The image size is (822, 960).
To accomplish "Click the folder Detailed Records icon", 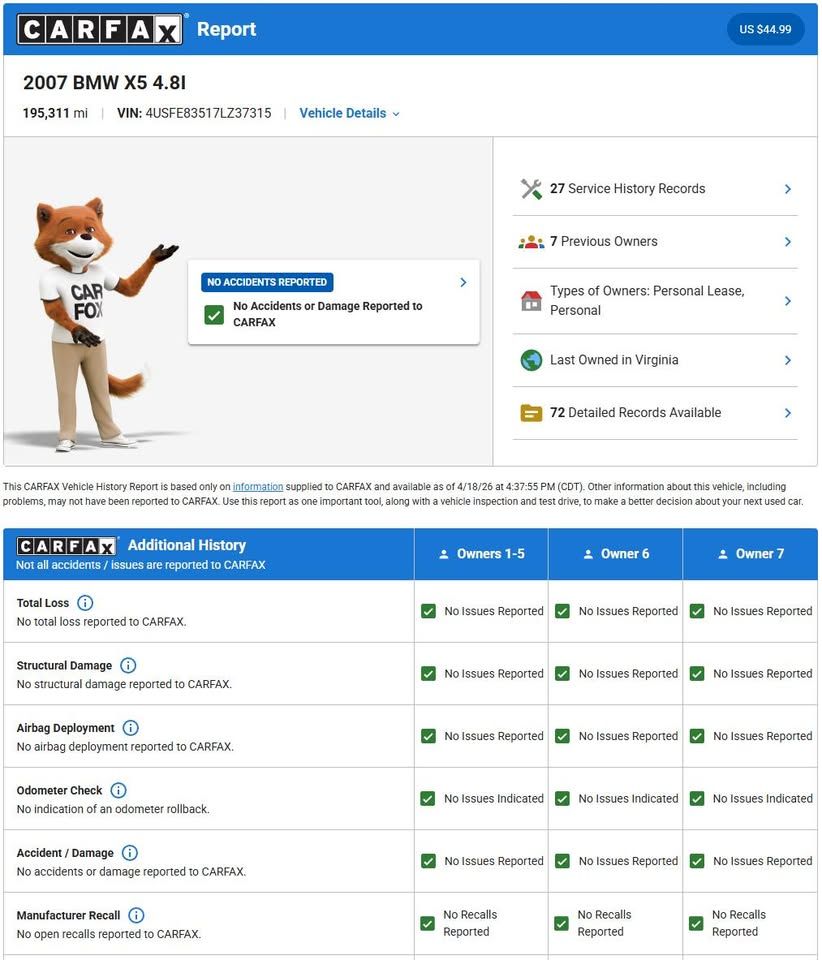I will click(531, 413).
